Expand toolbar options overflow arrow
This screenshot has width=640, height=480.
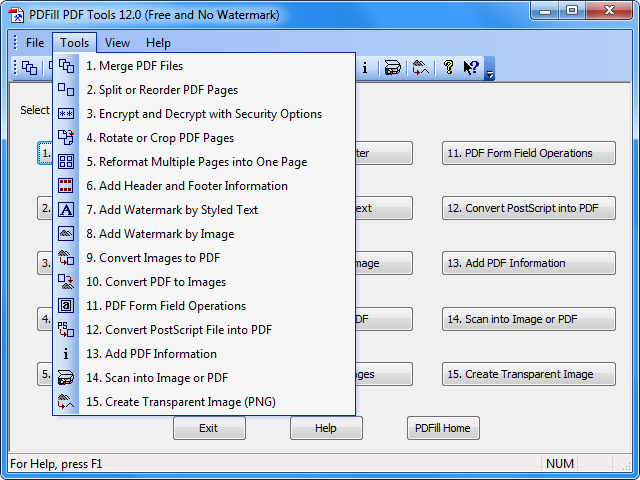(x=489, y=69)
